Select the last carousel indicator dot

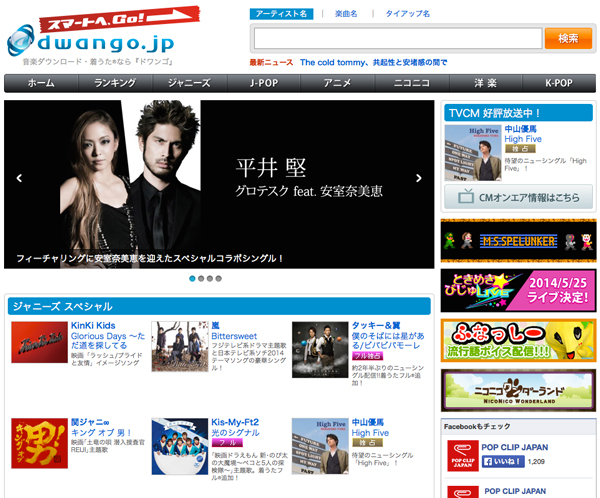(218, 279)
